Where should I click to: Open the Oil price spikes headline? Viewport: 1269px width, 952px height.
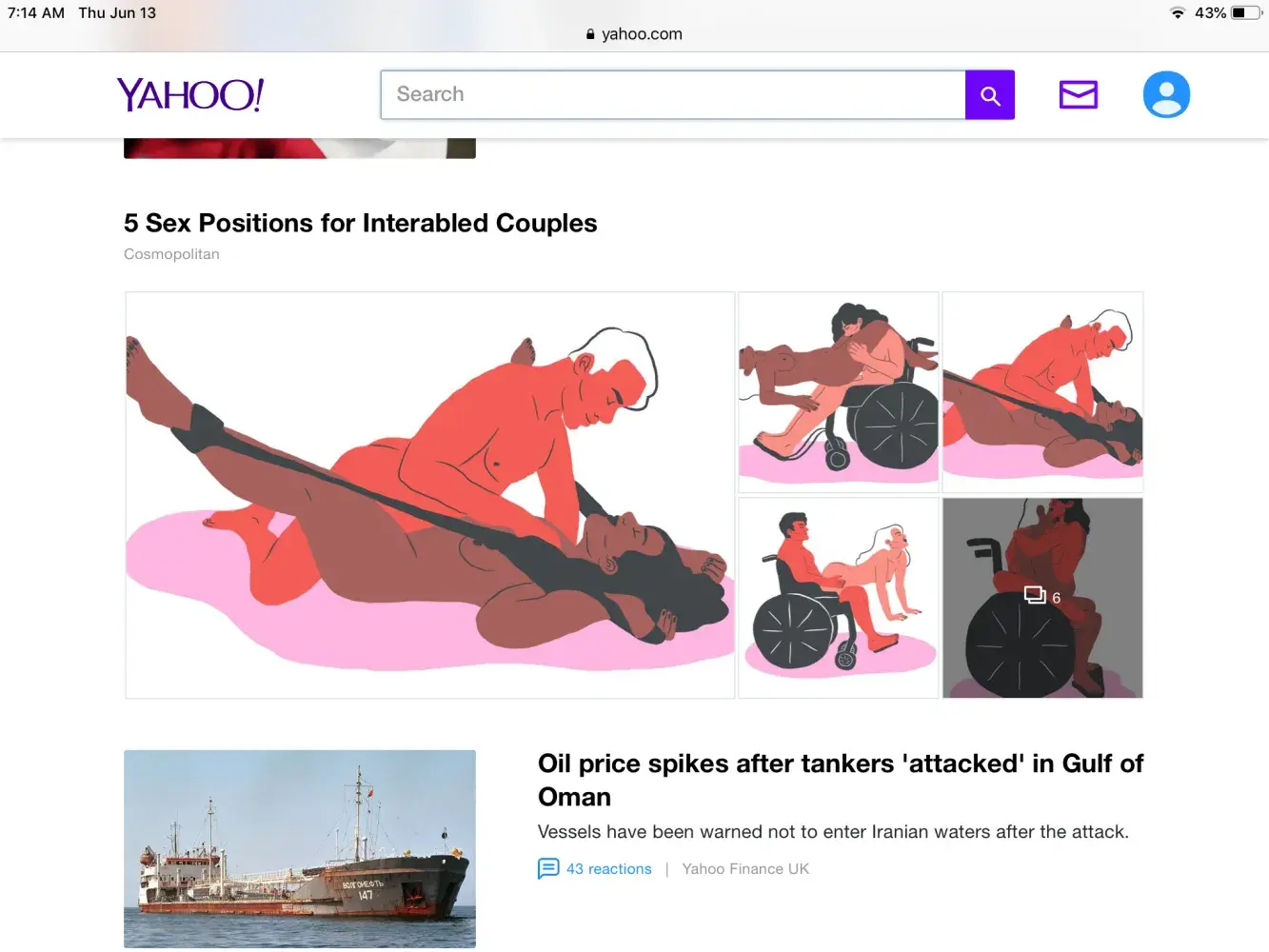(x=841, y=780)
